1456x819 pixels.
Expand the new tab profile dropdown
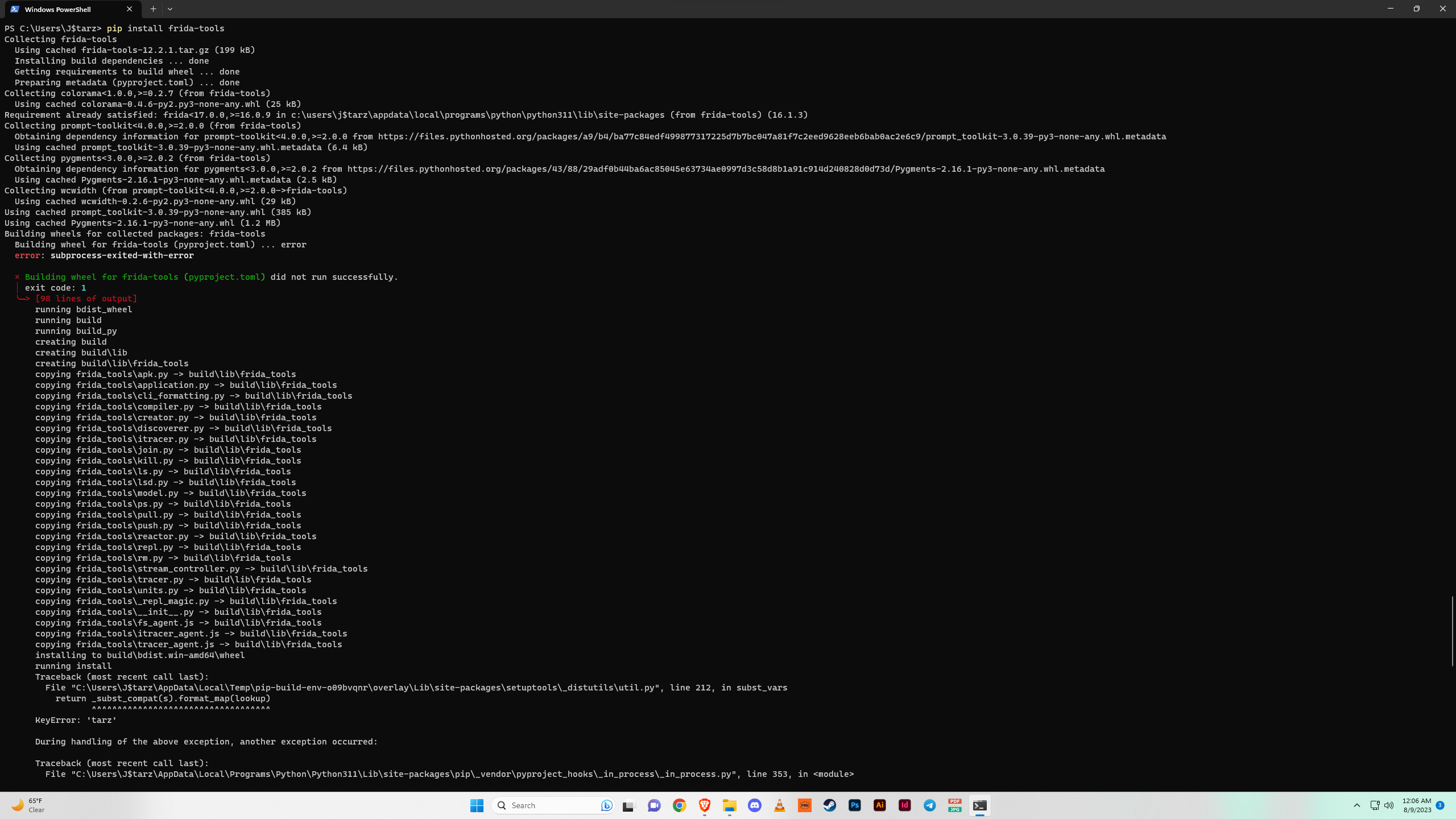[x=170, y=9]
